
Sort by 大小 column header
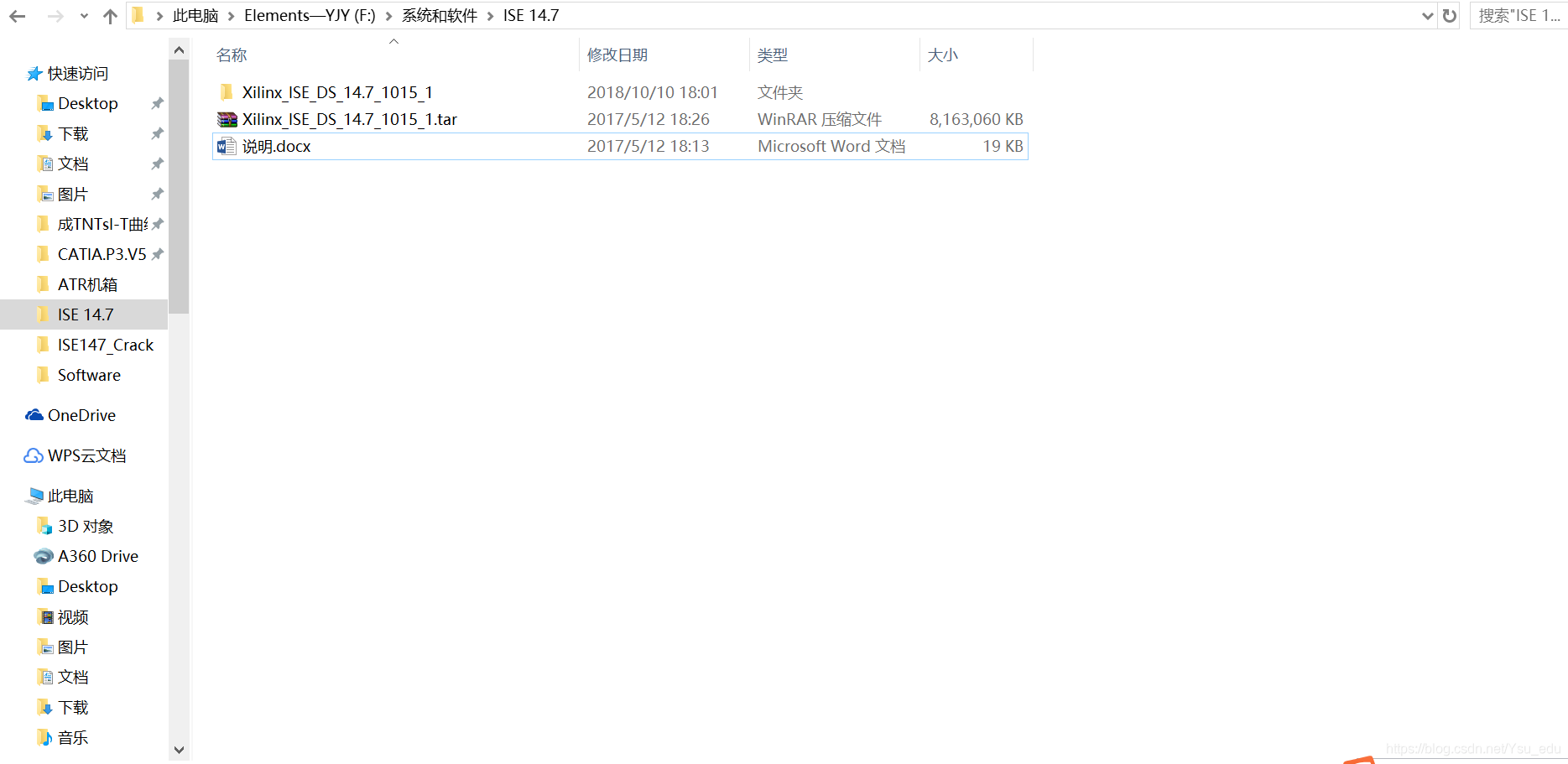pos(942,55)
